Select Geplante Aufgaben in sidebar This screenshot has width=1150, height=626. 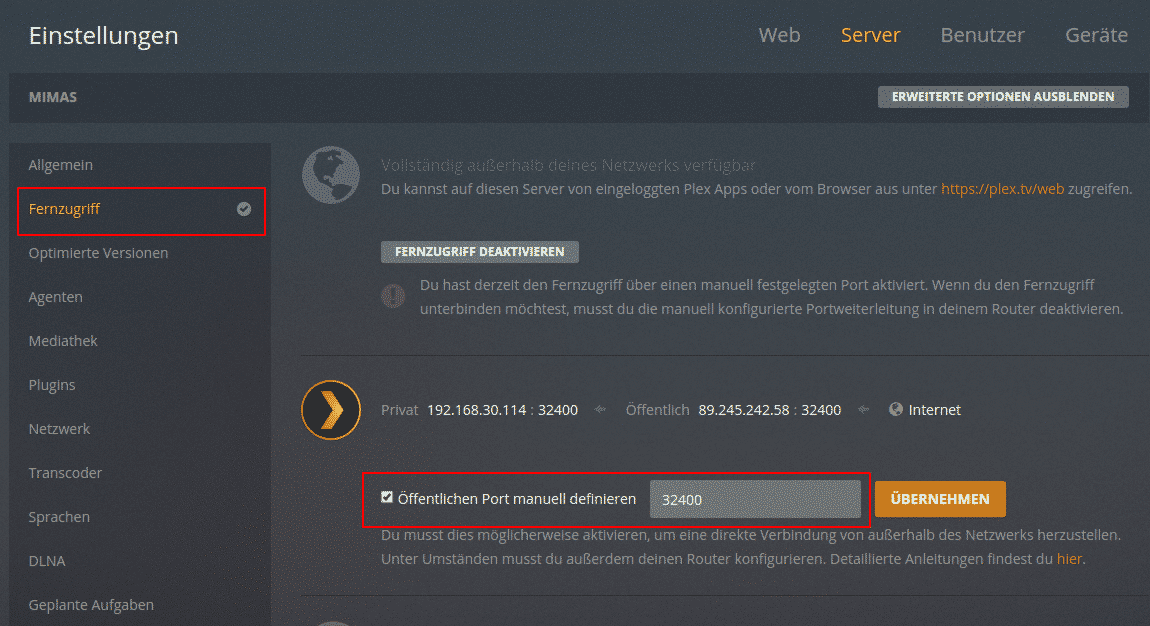[91, 605]
